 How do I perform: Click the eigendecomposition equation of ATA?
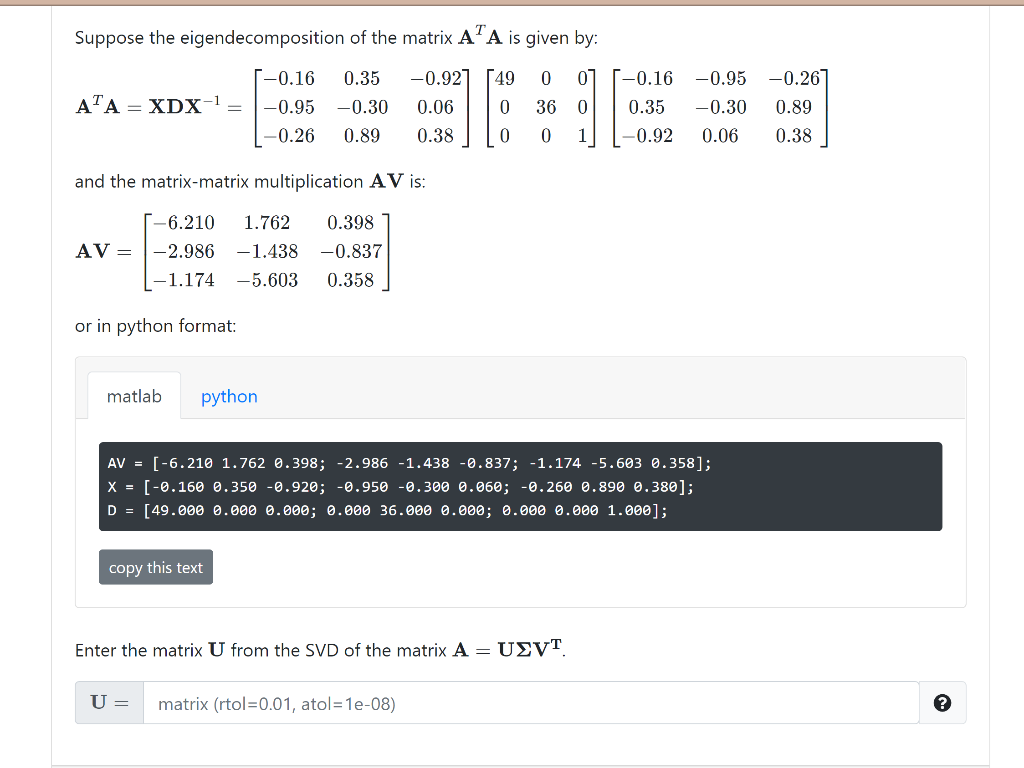[x=450, y=107]
